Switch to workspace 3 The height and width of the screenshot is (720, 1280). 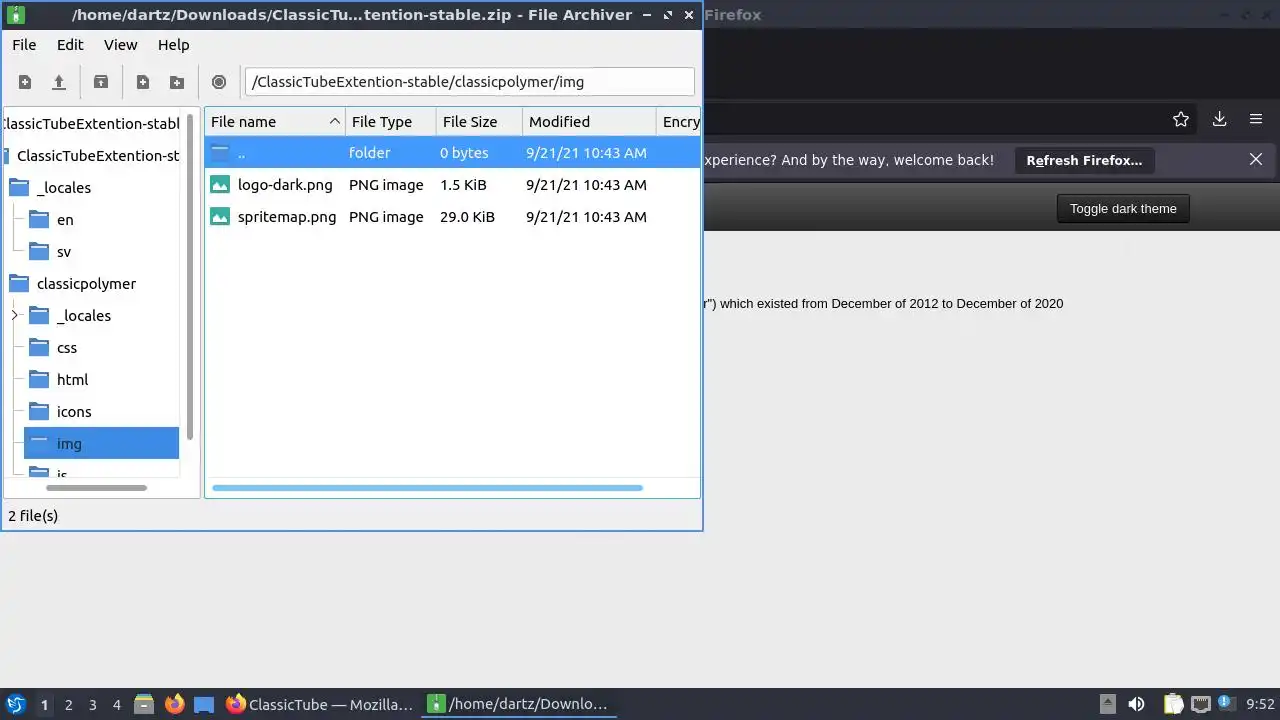tap(92, 705)
